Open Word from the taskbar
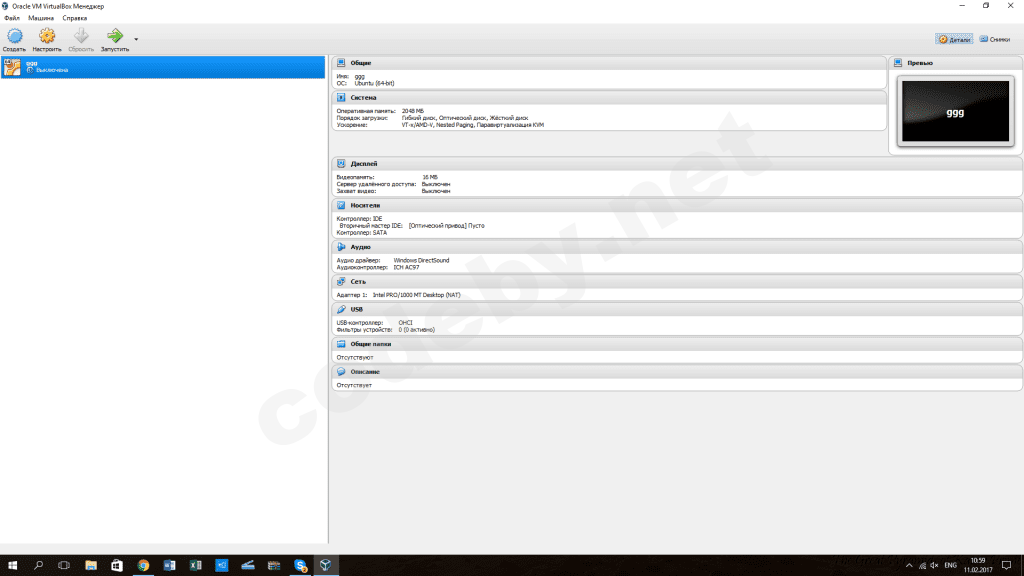Viewport: 1024px width, 576px height. 169,566
